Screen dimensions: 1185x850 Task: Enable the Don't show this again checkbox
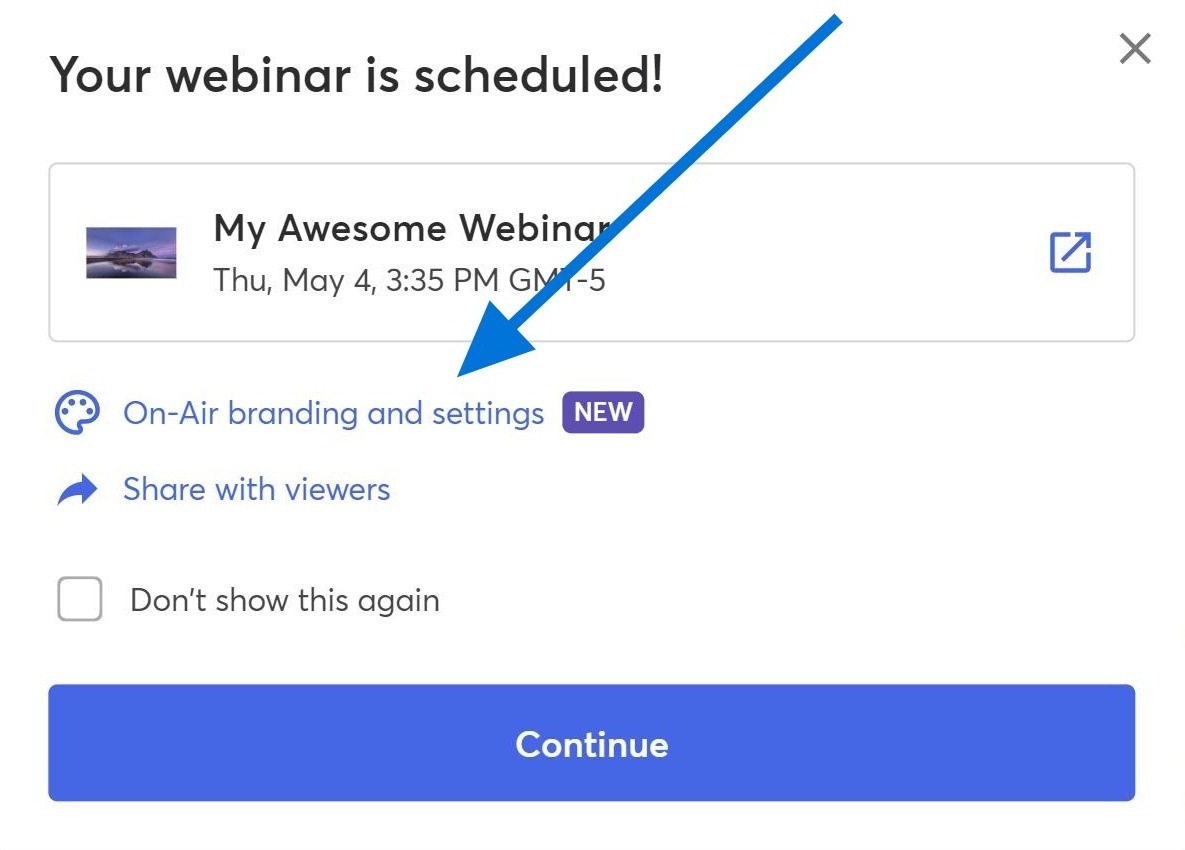coord(80,599)
